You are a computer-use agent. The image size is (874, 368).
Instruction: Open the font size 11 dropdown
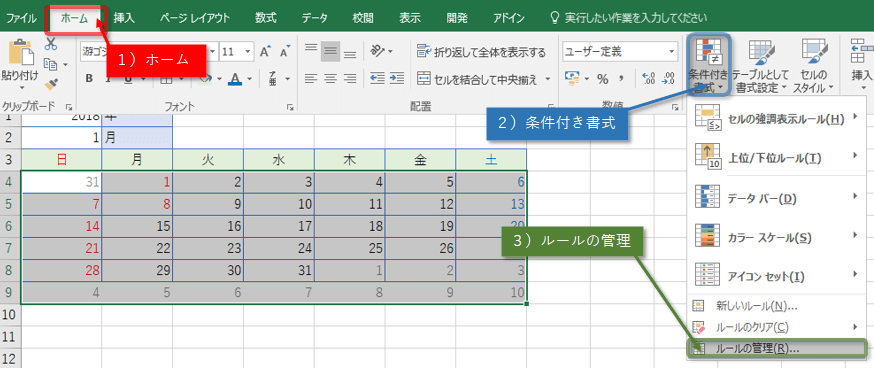point(247,52)
